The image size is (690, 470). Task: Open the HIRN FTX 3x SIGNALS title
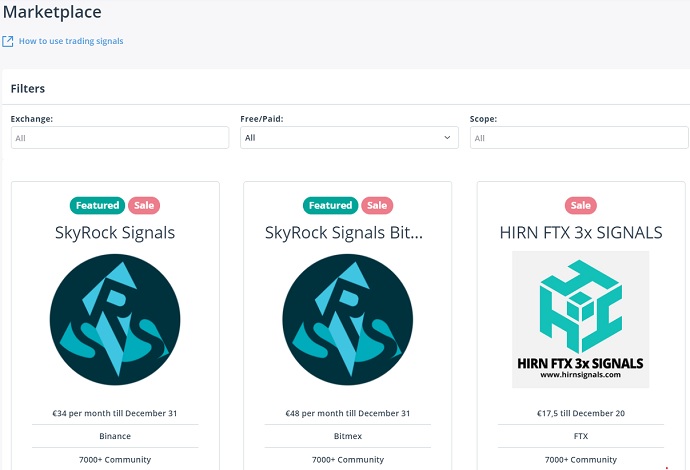pyautogui.click(x=581, y=233)
